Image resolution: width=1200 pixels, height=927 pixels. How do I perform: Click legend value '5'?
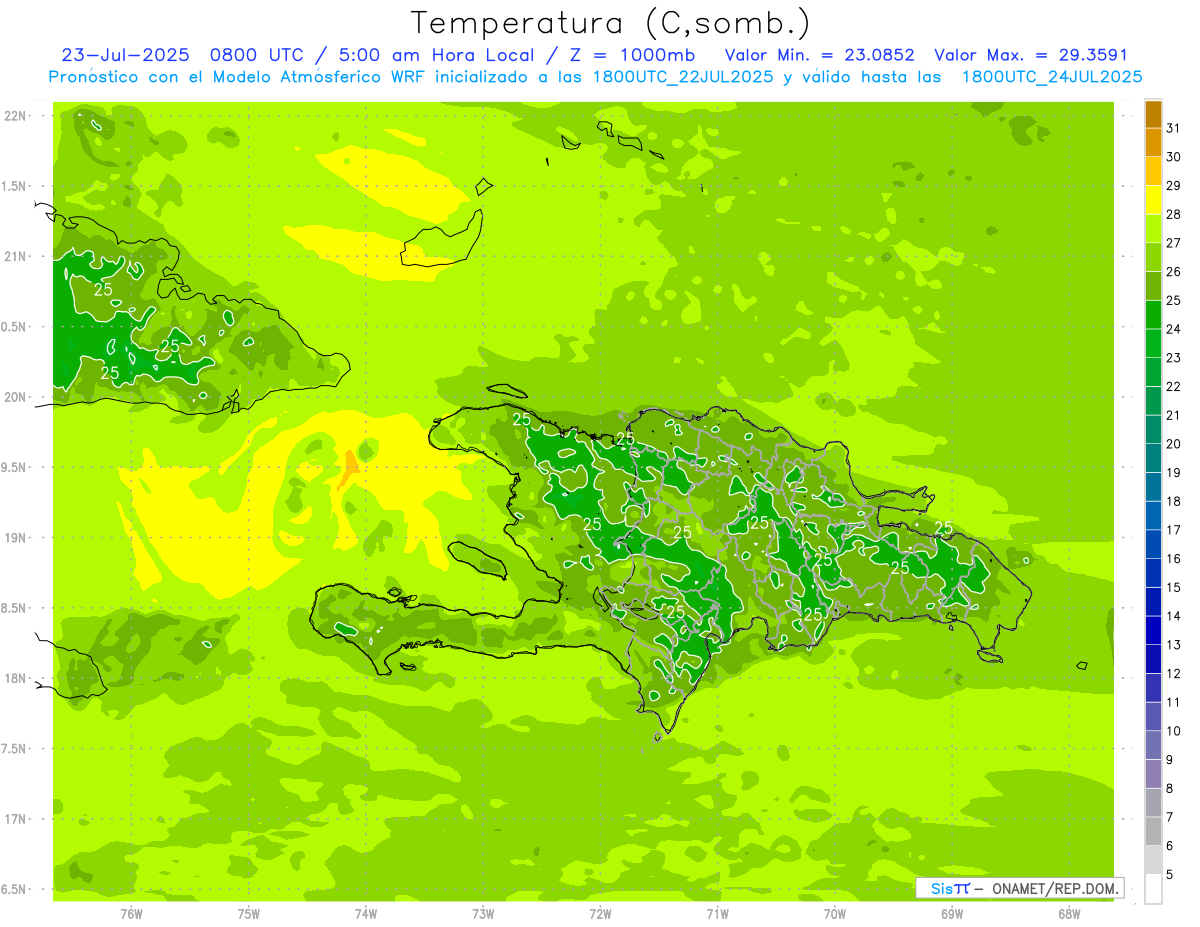[x=1170, y=875]
